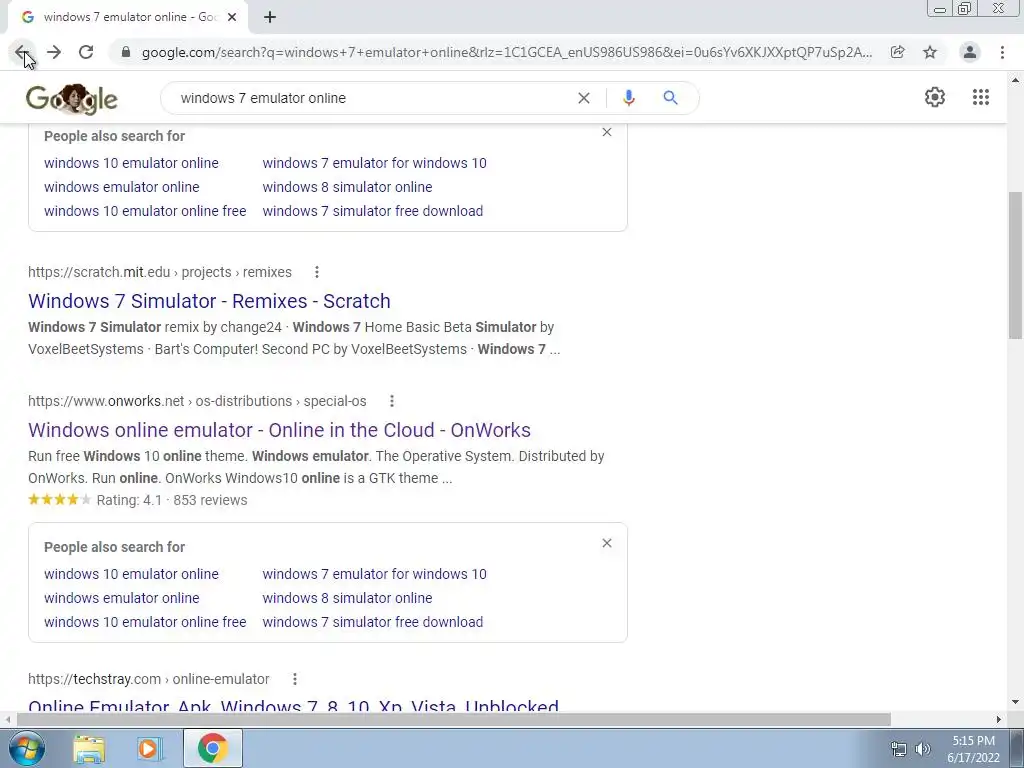Open the Google apps grid

pyautogui.click(x=980, y=97)
